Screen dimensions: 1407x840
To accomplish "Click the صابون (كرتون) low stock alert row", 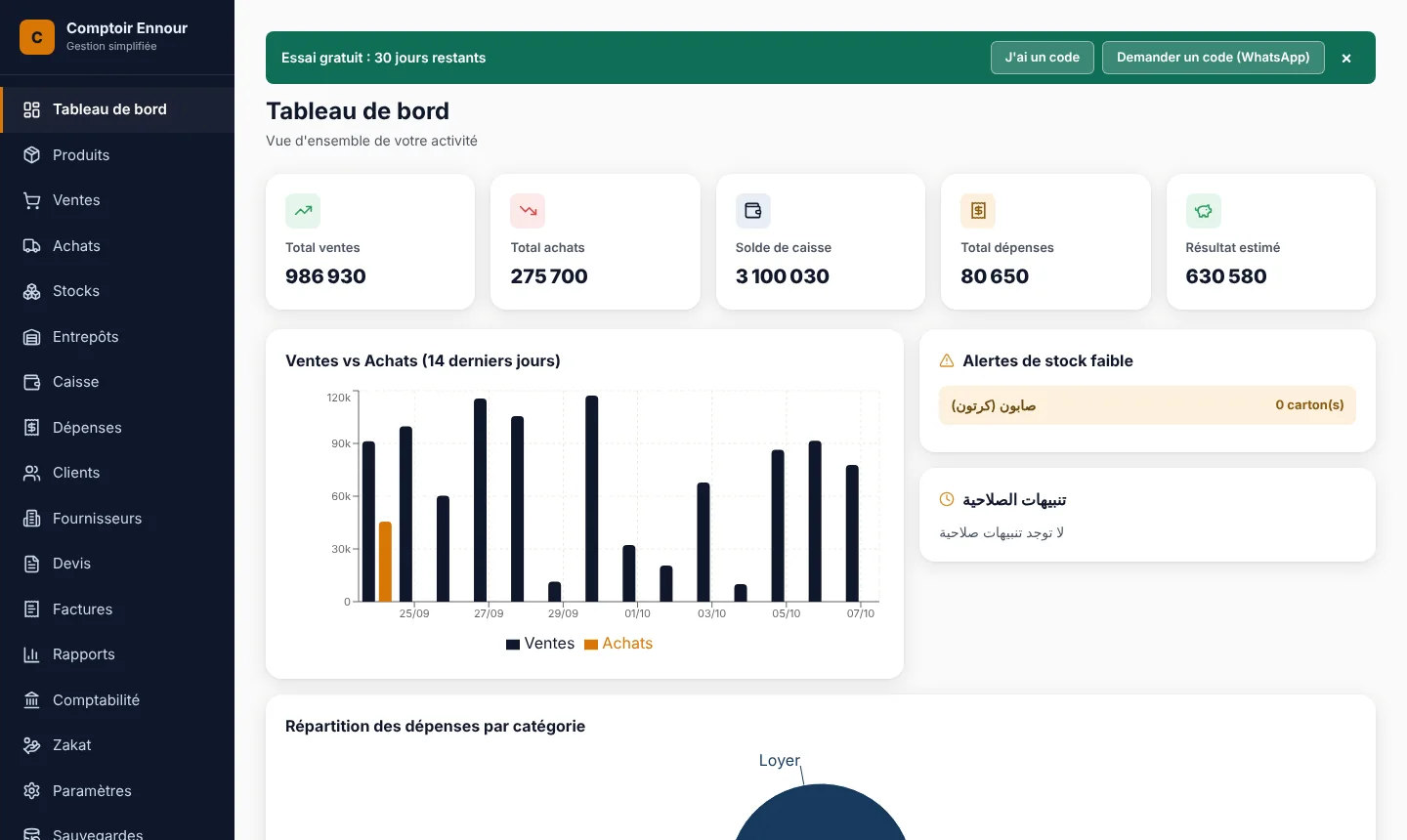I will (1147, 405).
